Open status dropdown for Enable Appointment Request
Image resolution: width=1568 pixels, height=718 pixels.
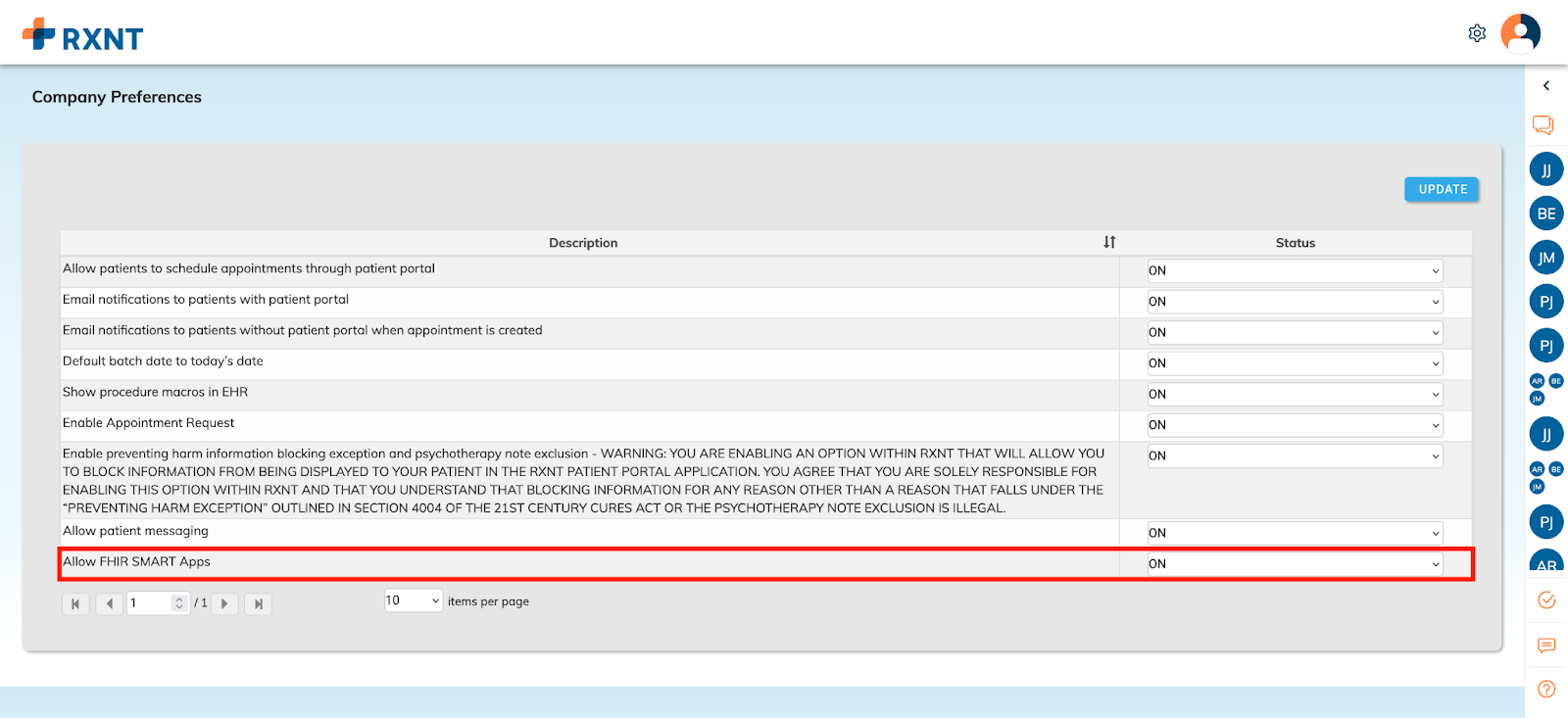click(1295, 425)
